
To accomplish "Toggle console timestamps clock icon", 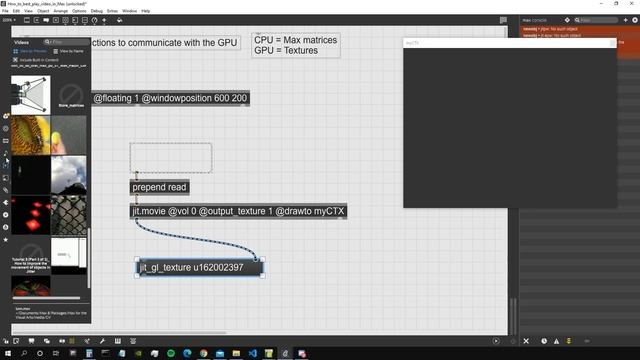I will [544, 341].
